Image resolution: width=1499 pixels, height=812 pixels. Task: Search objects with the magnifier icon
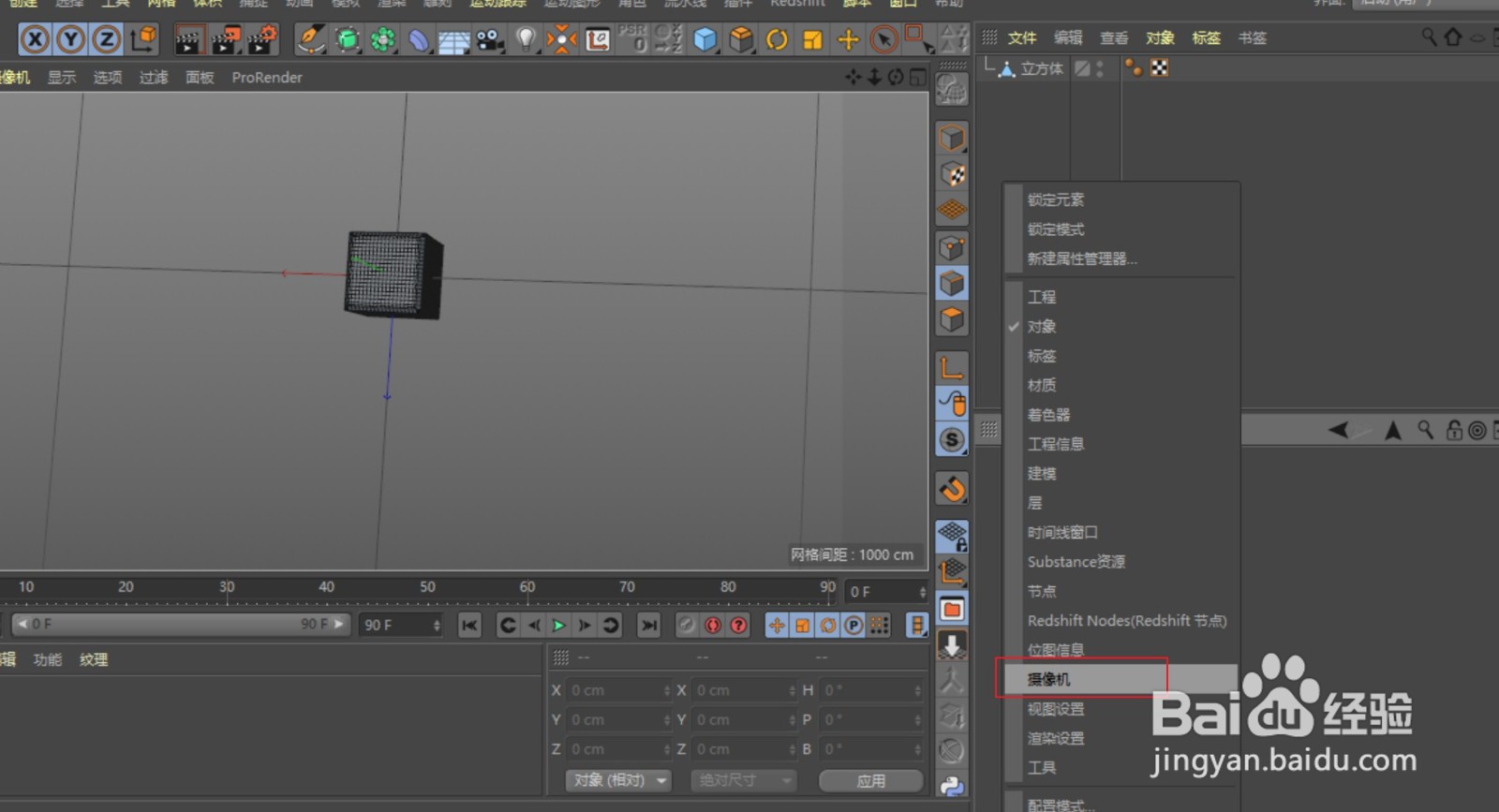1429,37
